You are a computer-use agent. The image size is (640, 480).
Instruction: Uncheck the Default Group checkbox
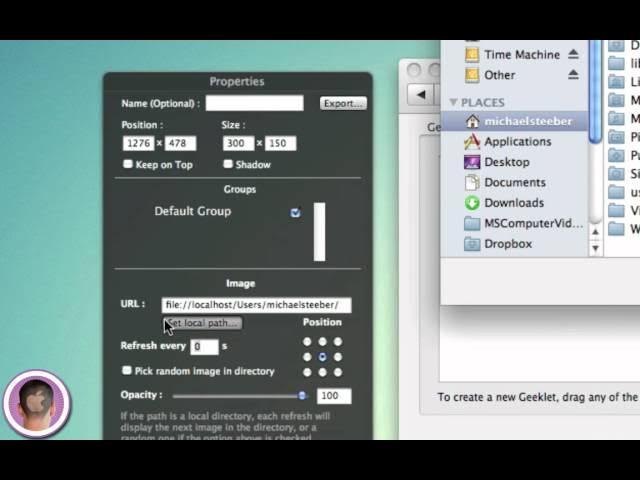tap(295, 212)
